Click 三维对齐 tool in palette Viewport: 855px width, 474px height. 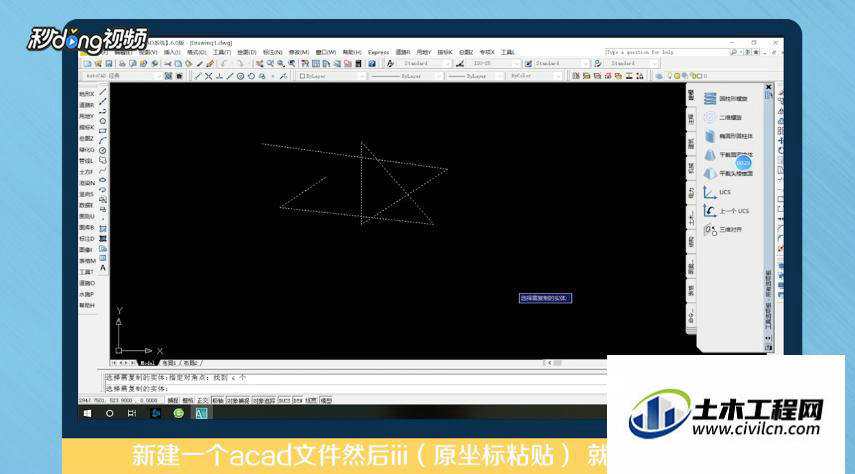point(723,230)
